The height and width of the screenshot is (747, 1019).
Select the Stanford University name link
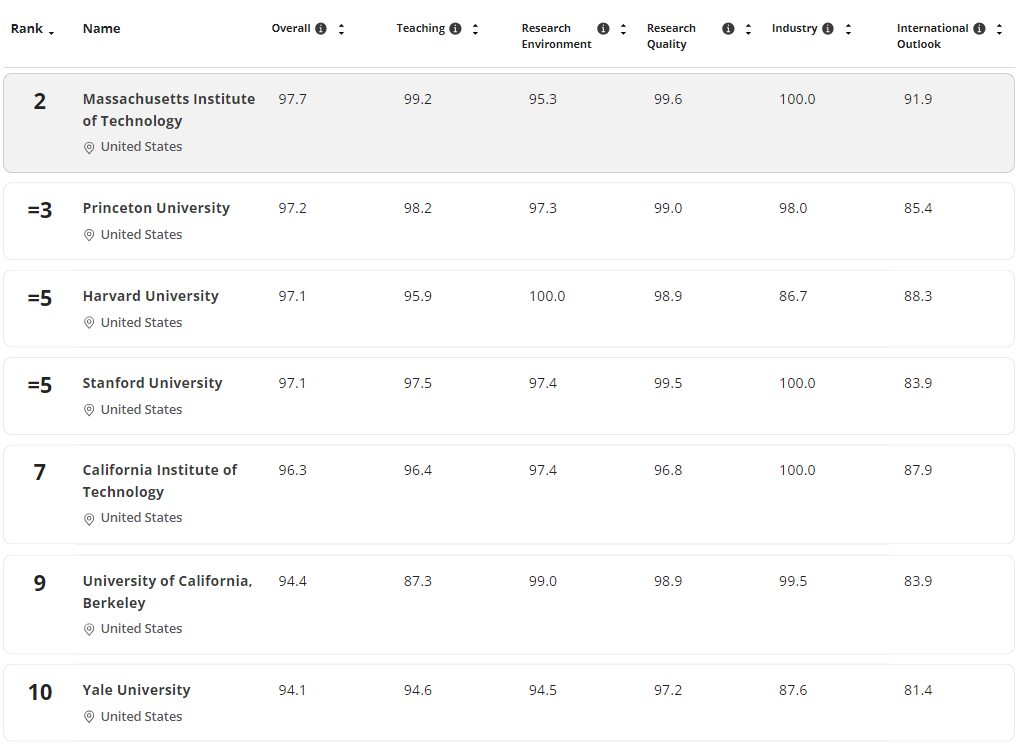point(152,383)
